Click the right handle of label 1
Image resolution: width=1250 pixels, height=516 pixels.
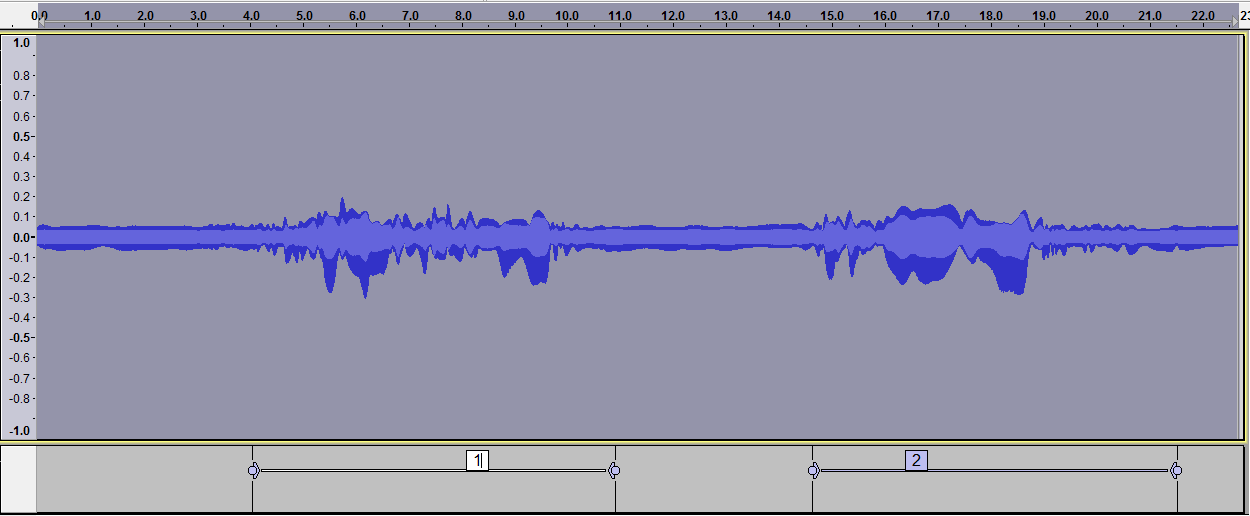614,470
